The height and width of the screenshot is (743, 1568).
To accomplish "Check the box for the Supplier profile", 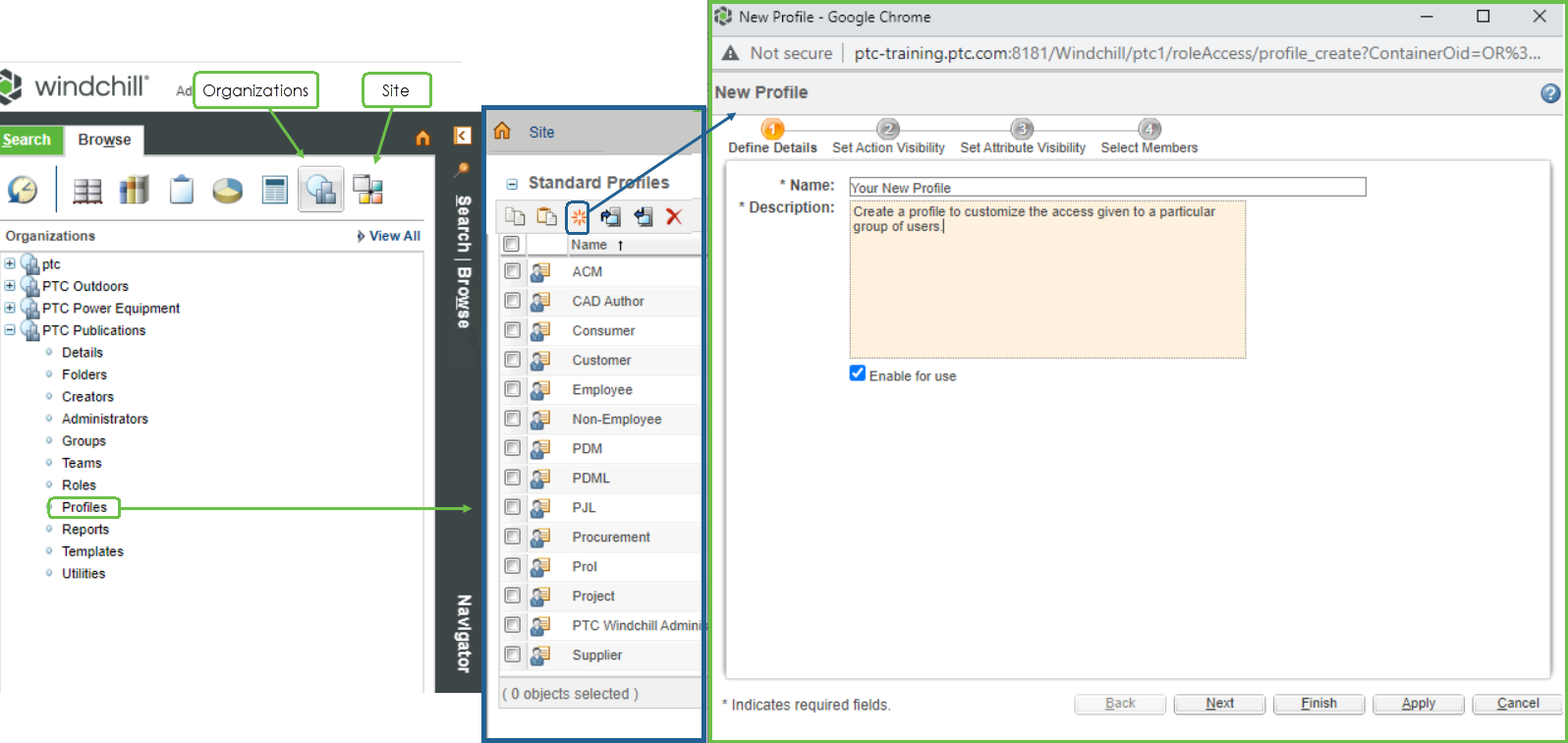I will (512, 655).
